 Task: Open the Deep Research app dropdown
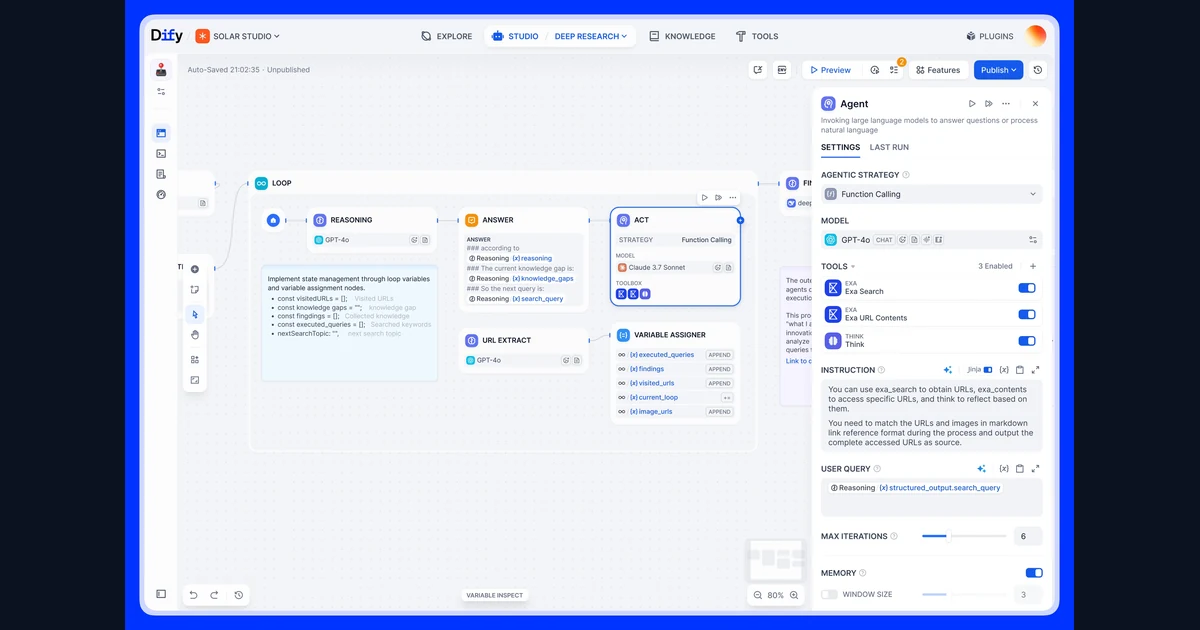[x=591, y=36]
